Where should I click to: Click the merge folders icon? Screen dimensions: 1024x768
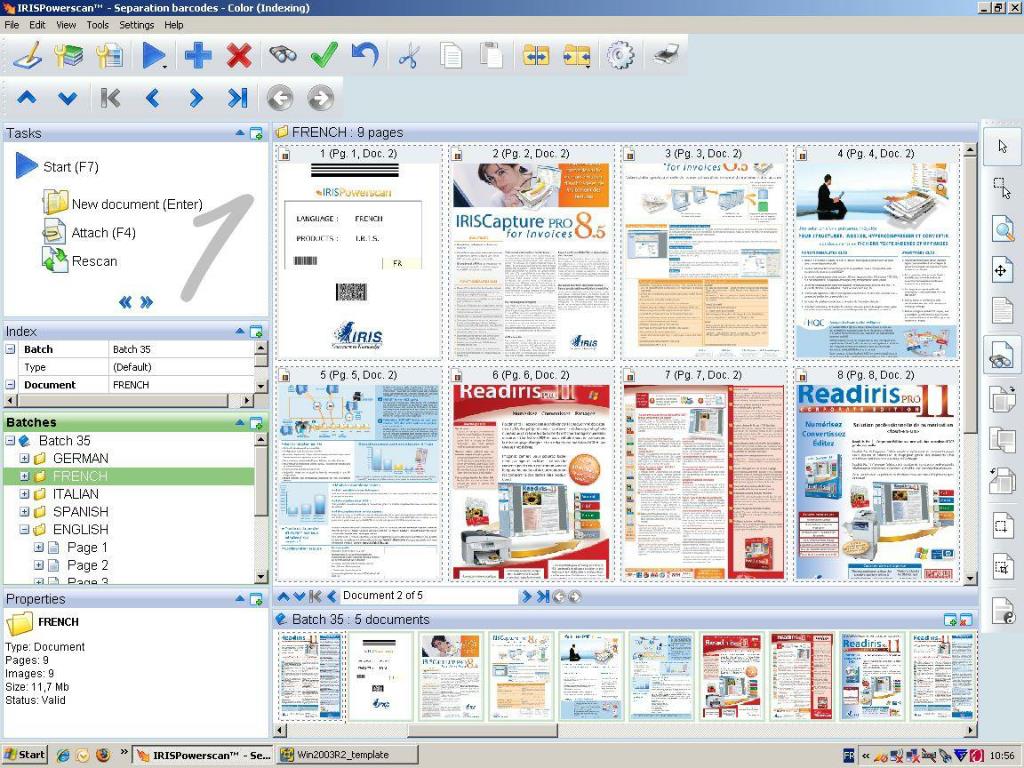click(536, 56)
